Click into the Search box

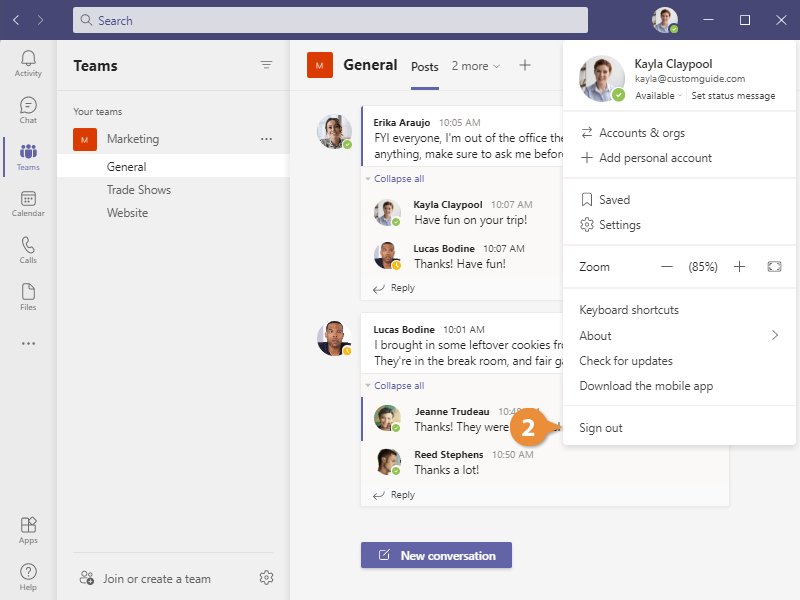[x=330, y=20]
